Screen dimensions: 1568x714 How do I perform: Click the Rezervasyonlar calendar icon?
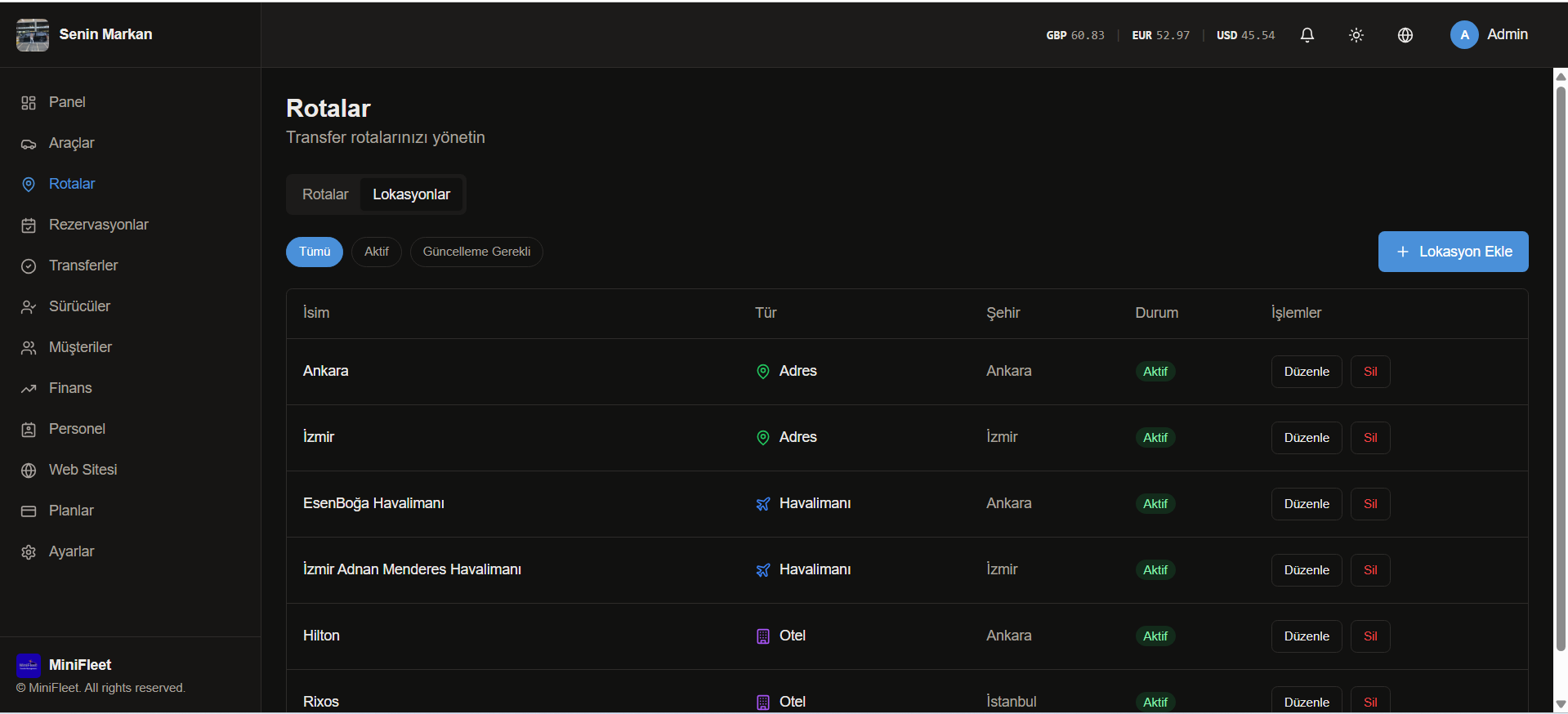pos(29,225)
